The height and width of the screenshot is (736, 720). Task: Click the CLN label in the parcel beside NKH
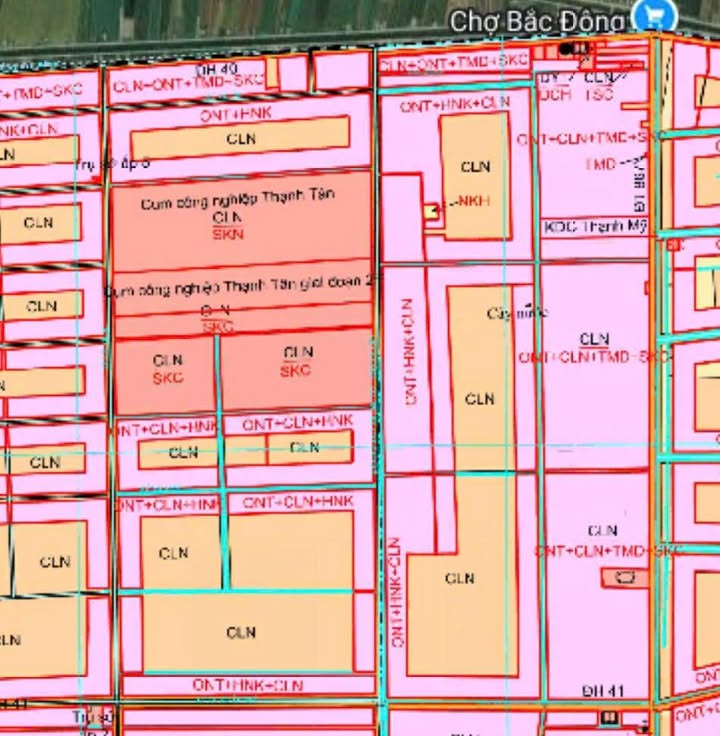click(475, 167)
